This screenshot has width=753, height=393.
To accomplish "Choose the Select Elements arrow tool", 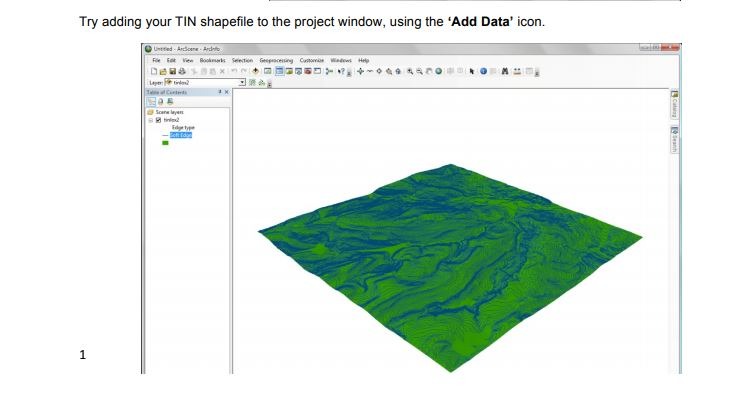I will tap(472, 71).
